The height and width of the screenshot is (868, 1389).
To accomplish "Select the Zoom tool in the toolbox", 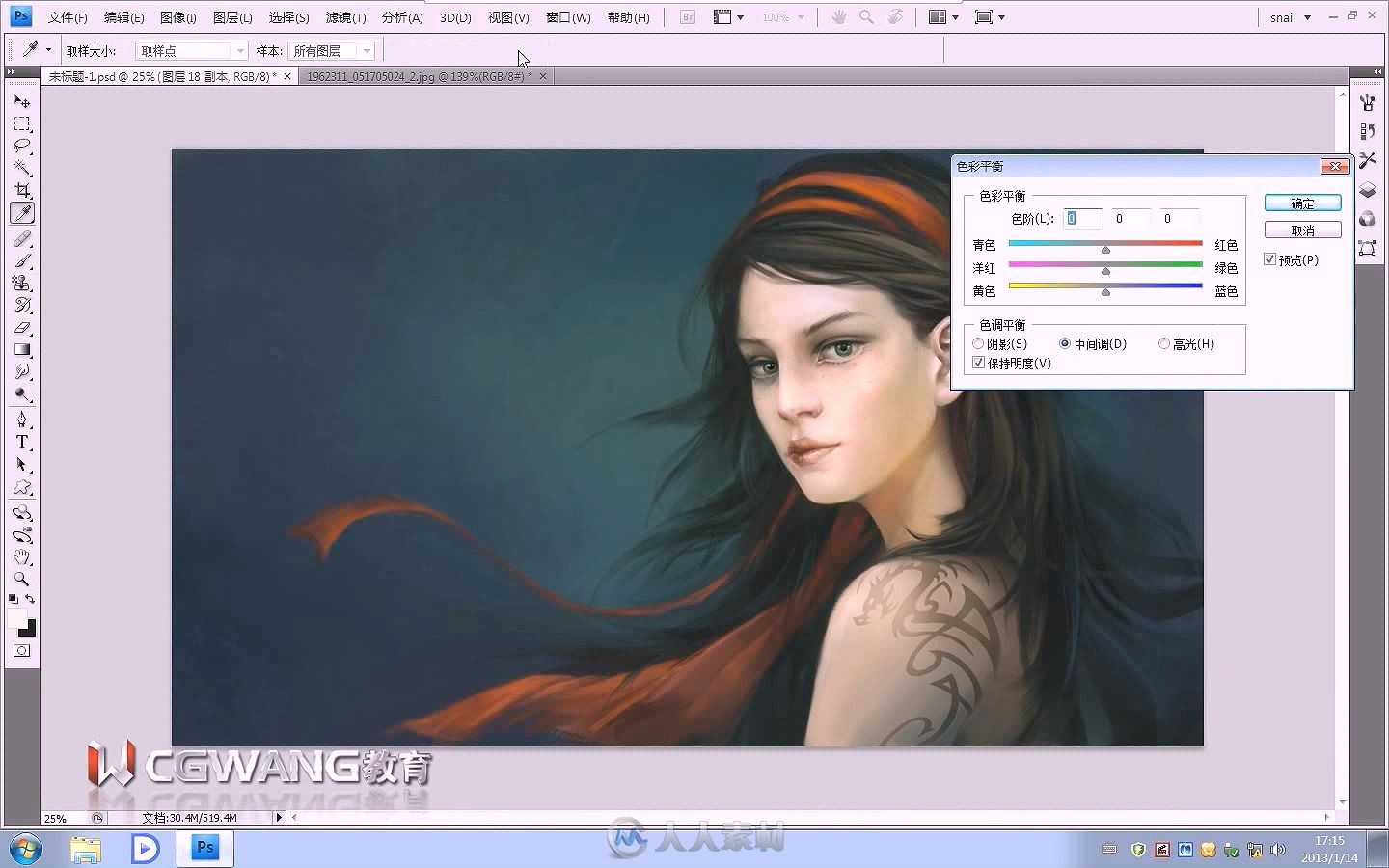I will 21,579.
